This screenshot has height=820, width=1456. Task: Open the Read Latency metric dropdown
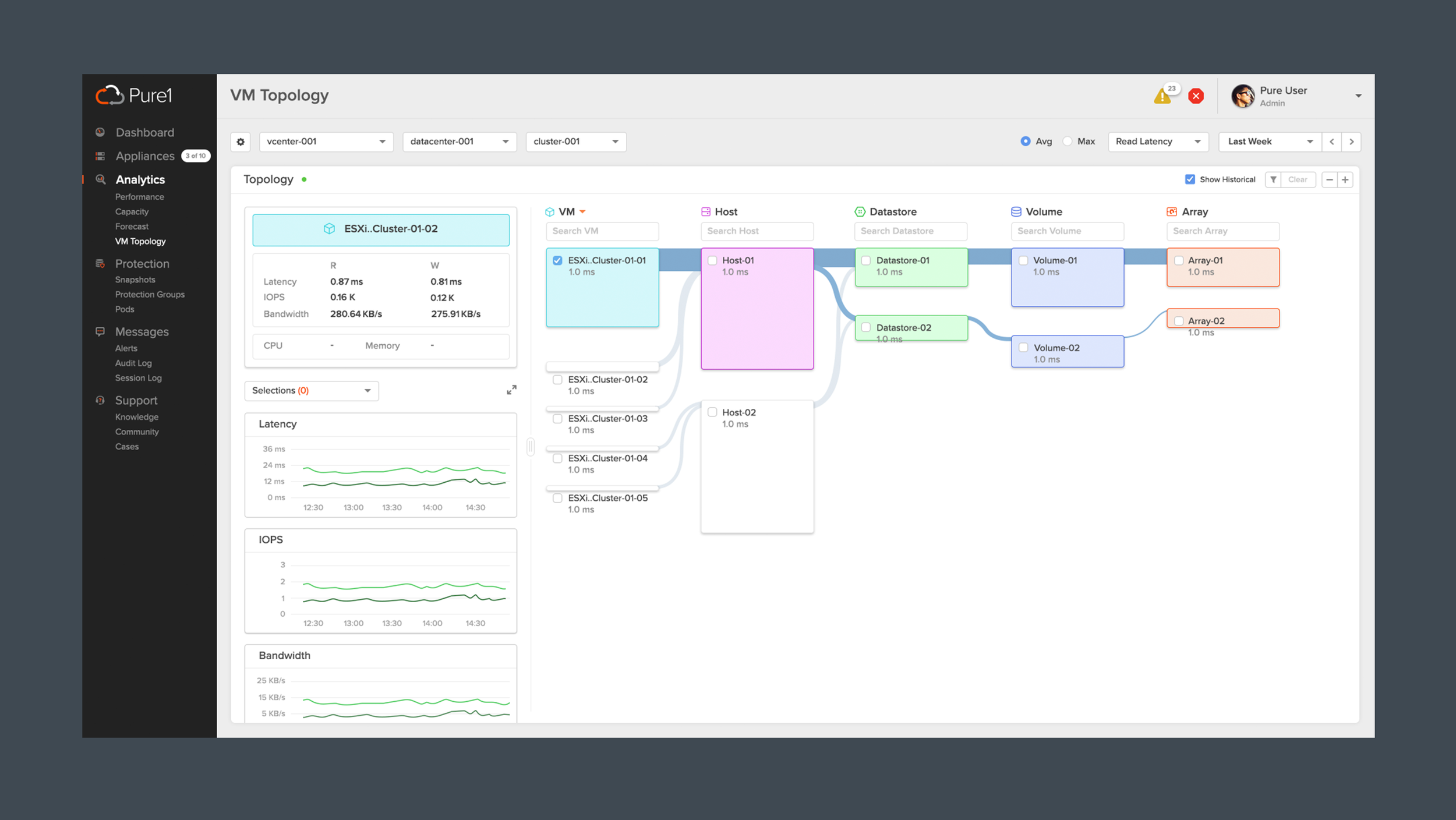(1158, 142)
